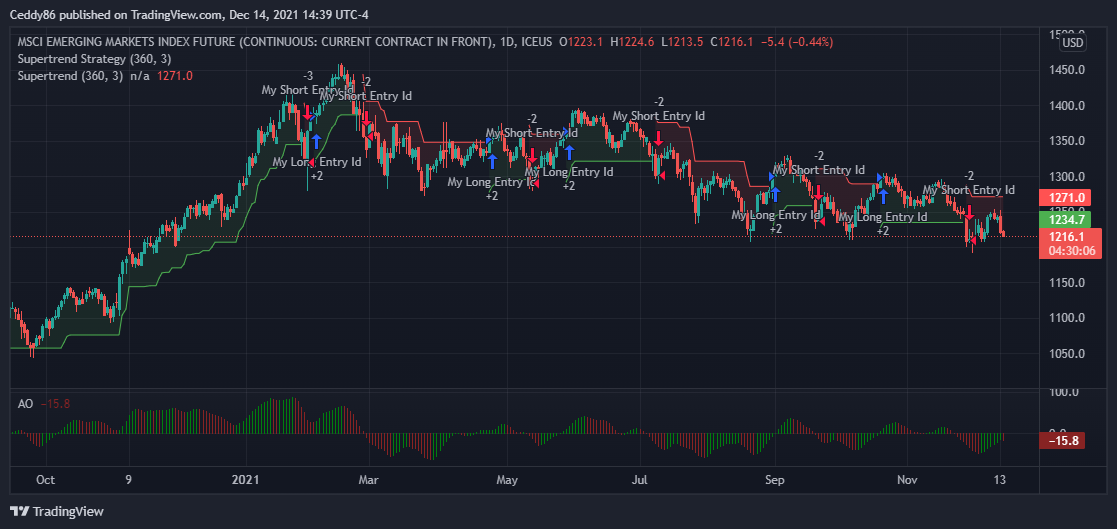Screen dimensions: 1117x529
Task: Click the My Short Entry Id label above July
Action: [659, 115]
